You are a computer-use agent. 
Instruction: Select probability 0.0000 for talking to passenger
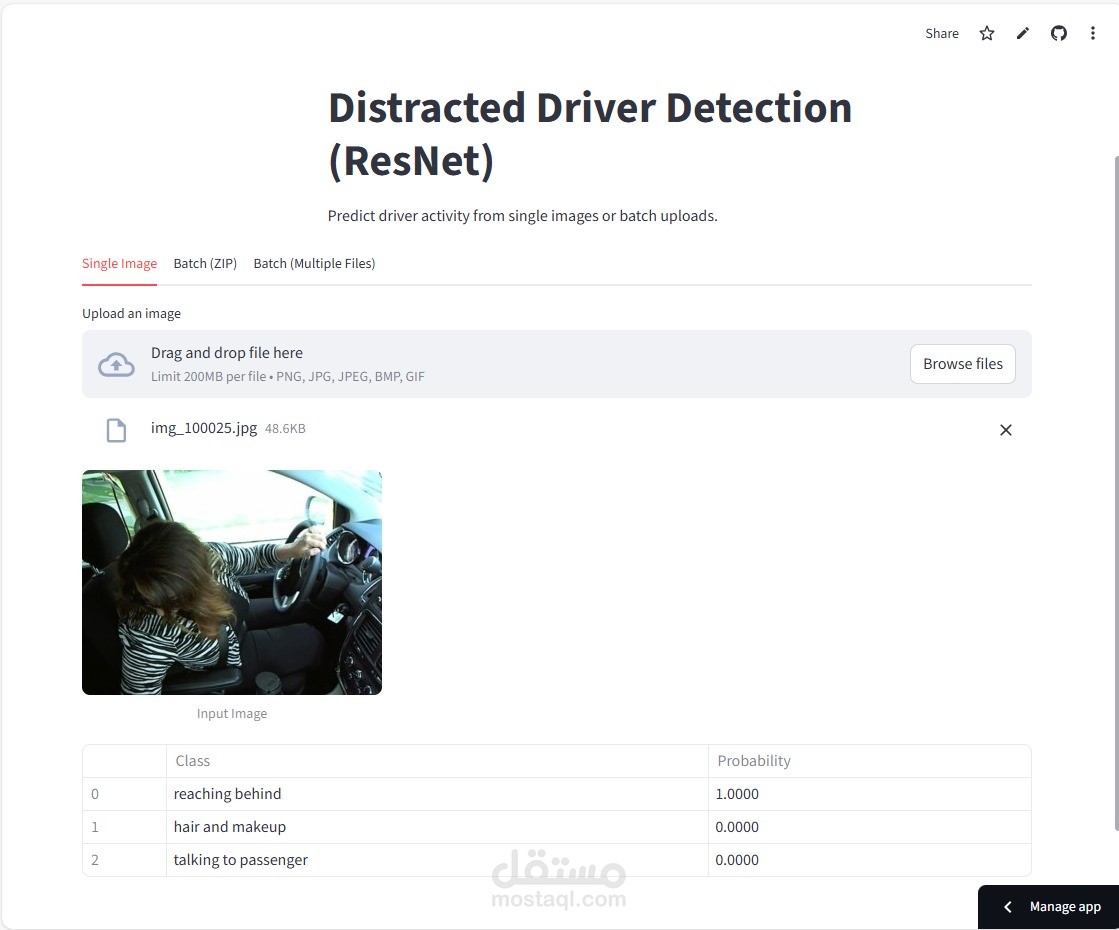(869, 859)
